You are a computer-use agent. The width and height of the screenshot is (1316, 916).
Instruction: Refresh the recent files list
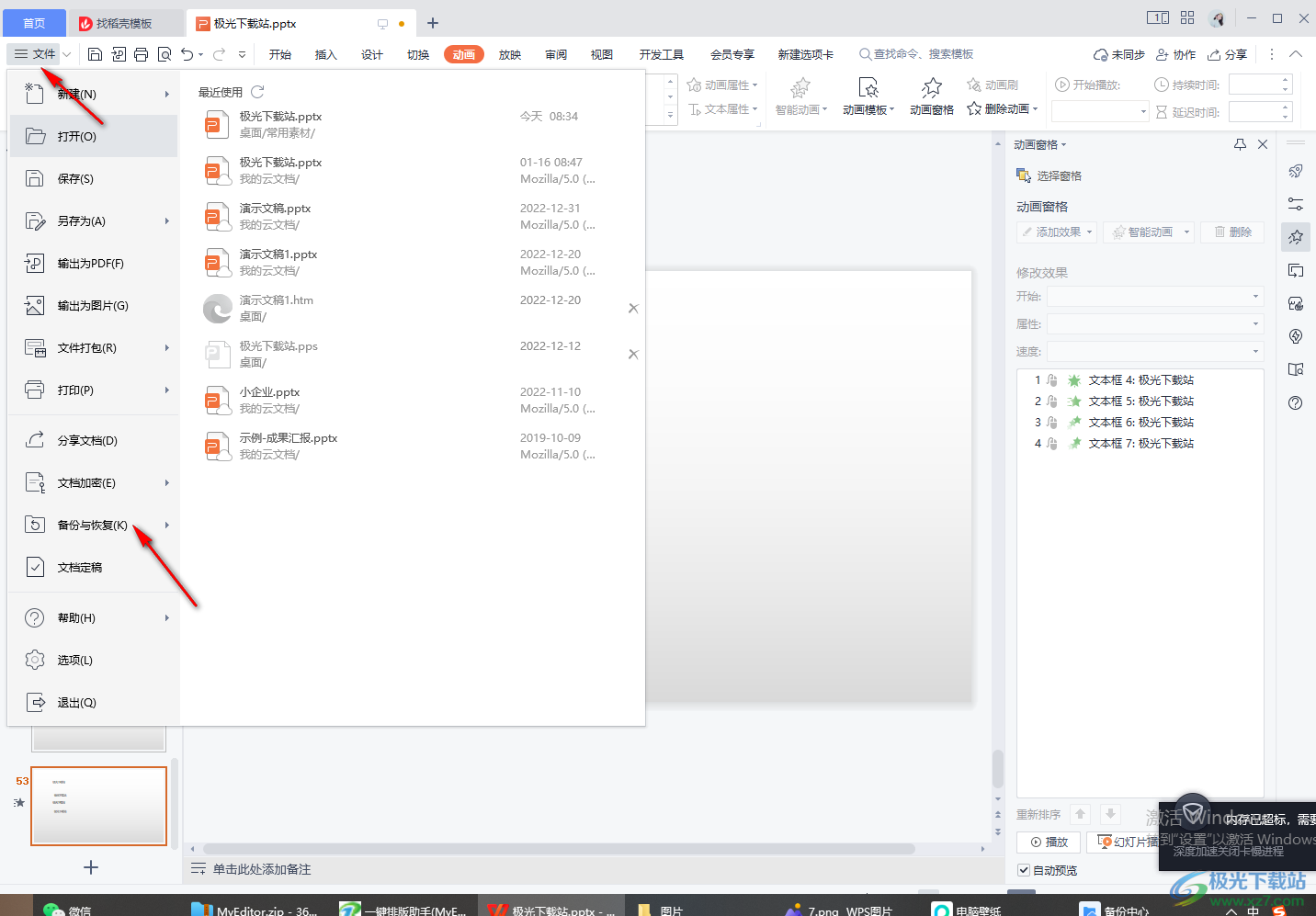[x=257, y=92]
